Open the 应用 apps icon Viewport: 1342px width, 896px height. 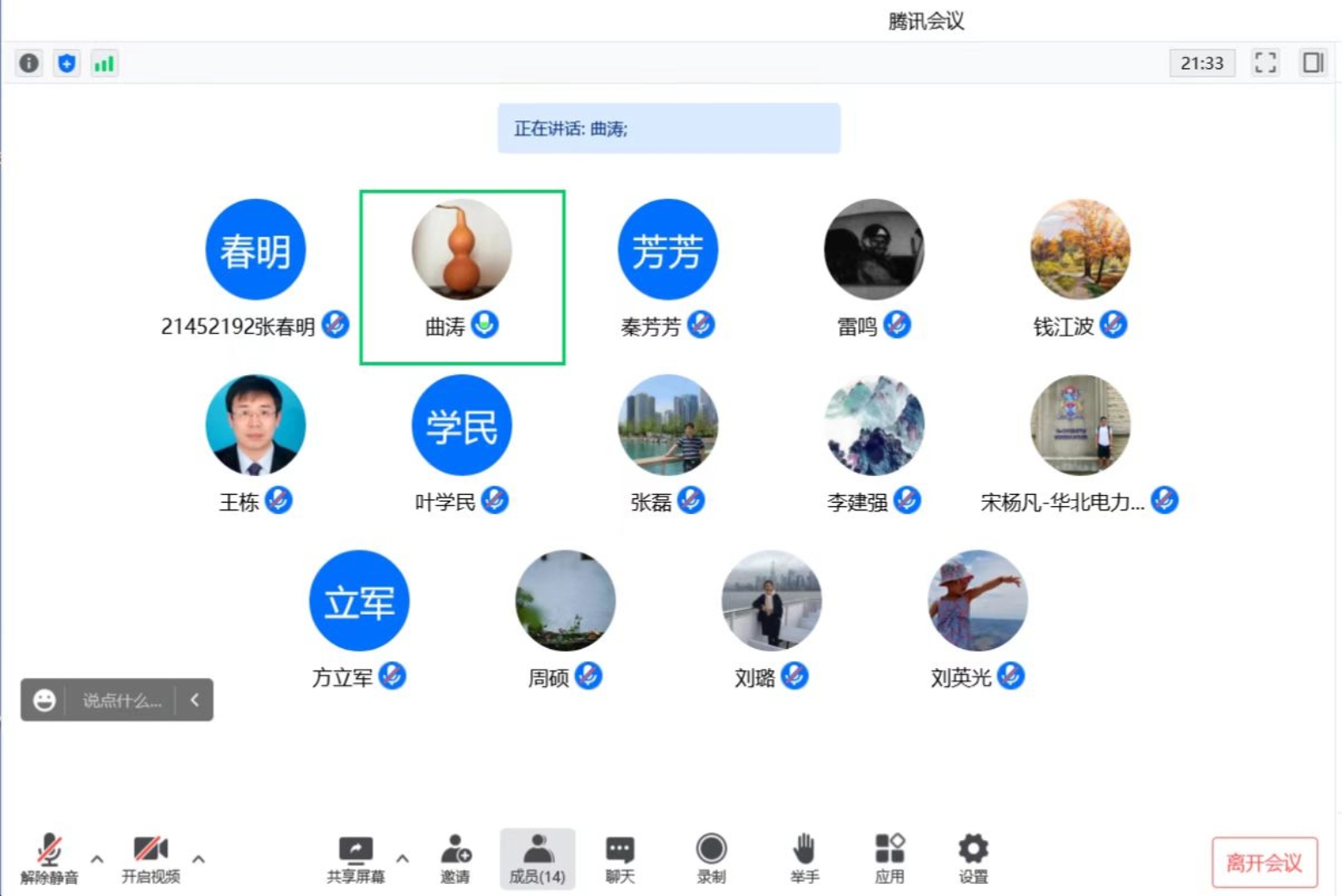[x=889, y=858]
